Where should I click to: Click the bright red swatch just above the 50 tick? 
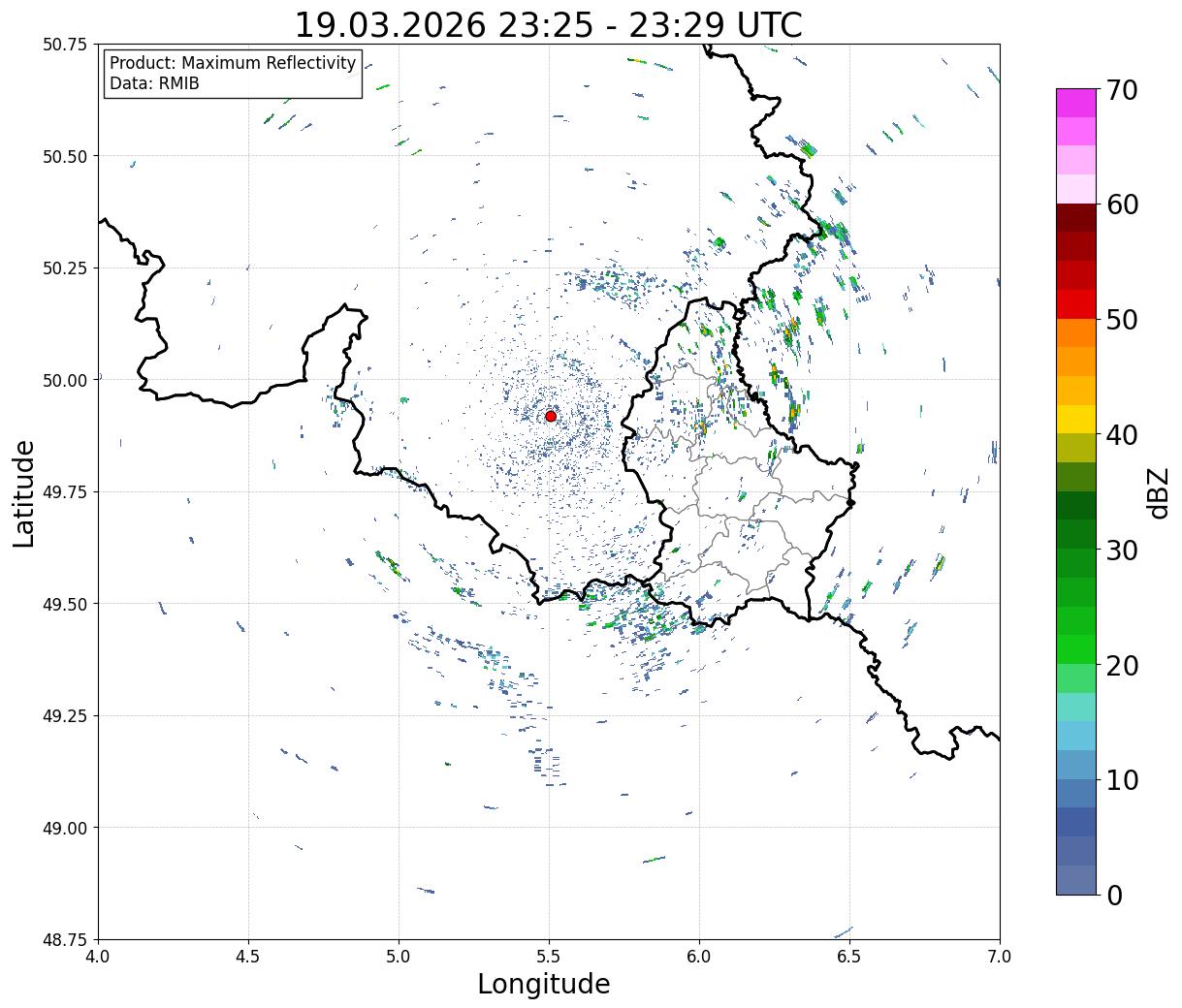(1076, 304)
